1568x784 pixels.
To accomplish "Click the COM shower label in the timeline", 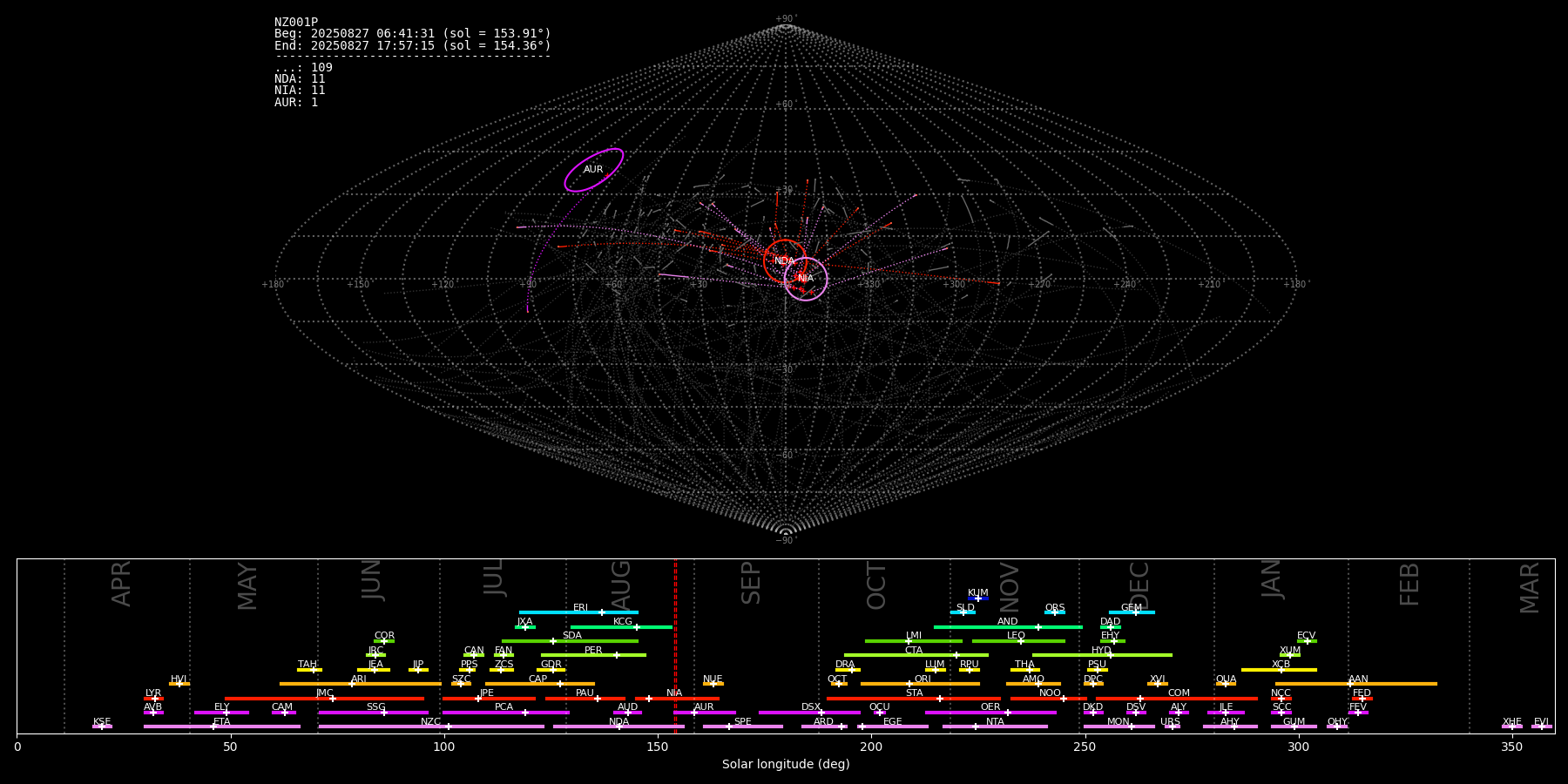I will 1179,693.
